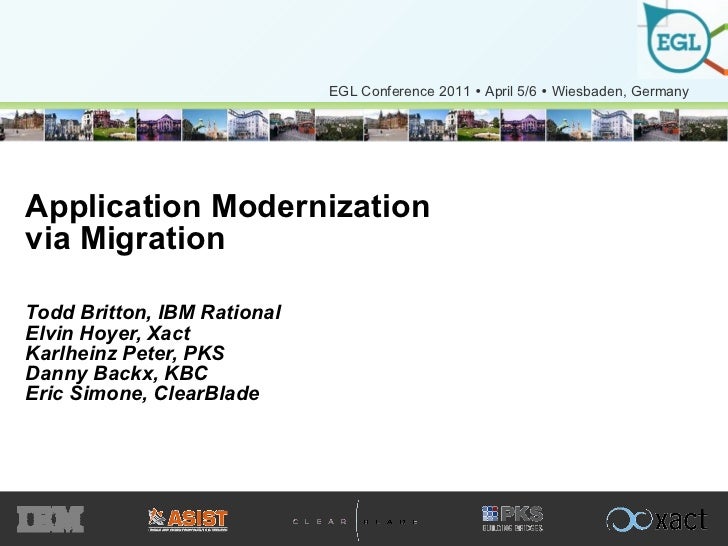Select the title 'Application Modernization'

[x=228, y=206]
